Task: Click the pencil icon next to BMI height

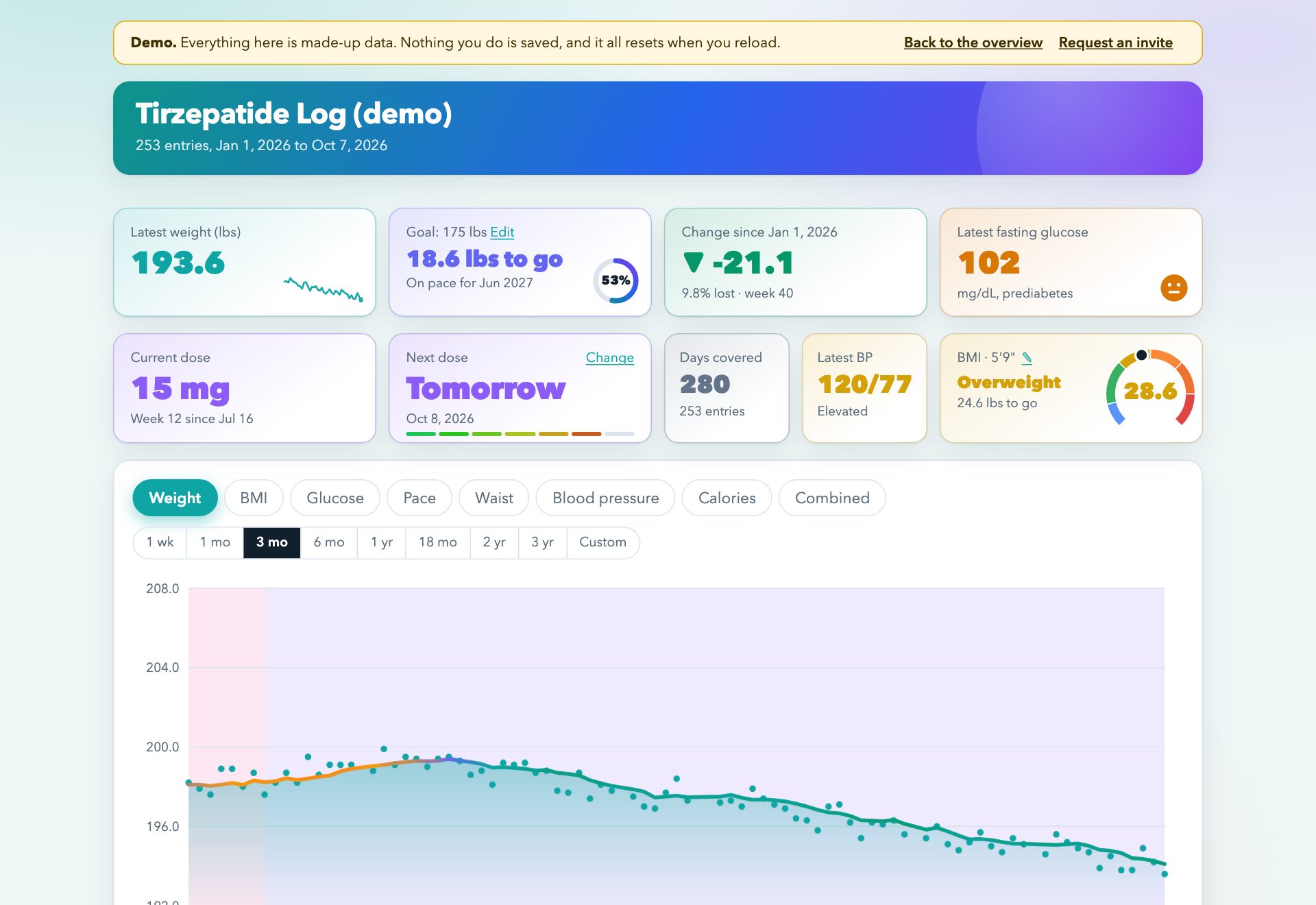Action: (1027, 357)
